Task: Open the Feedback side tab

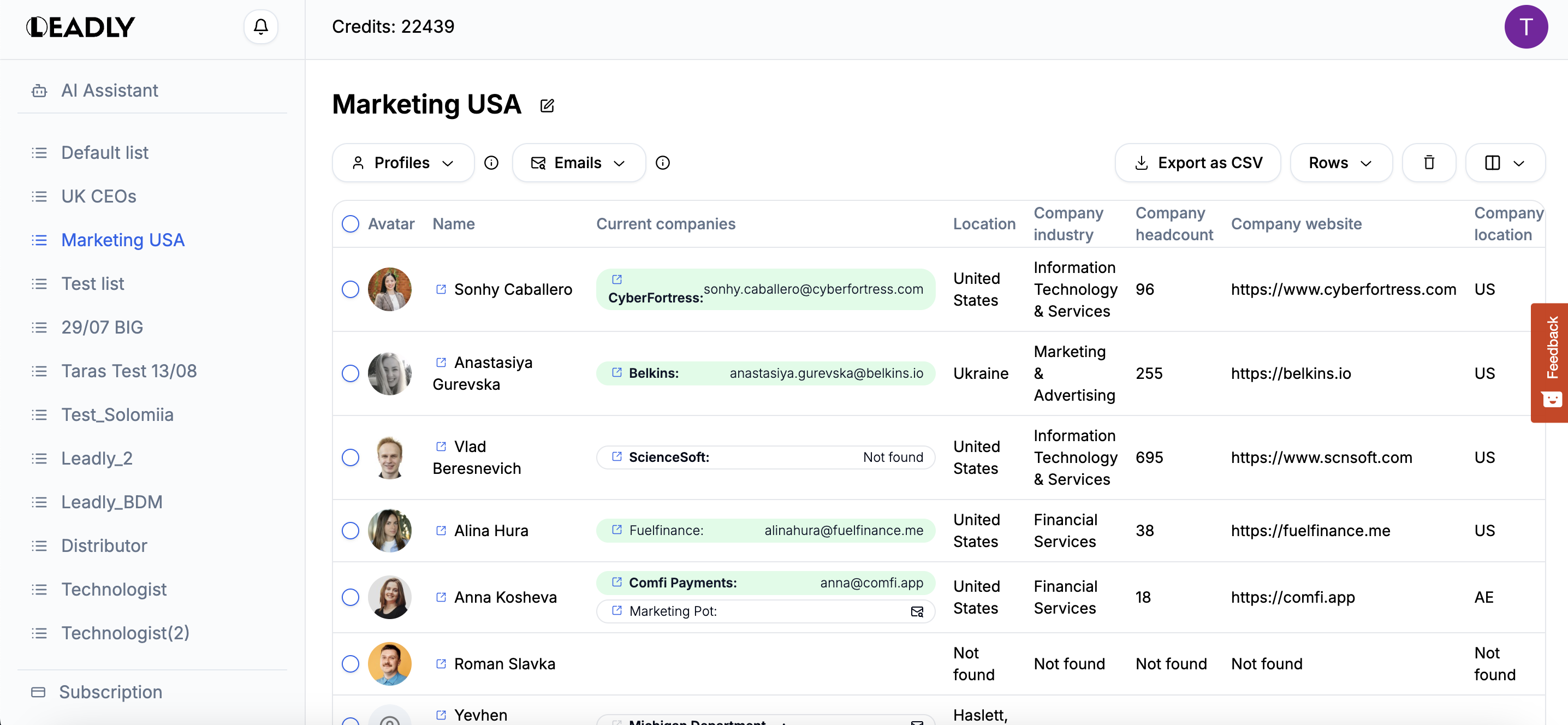Action: 1551,362
